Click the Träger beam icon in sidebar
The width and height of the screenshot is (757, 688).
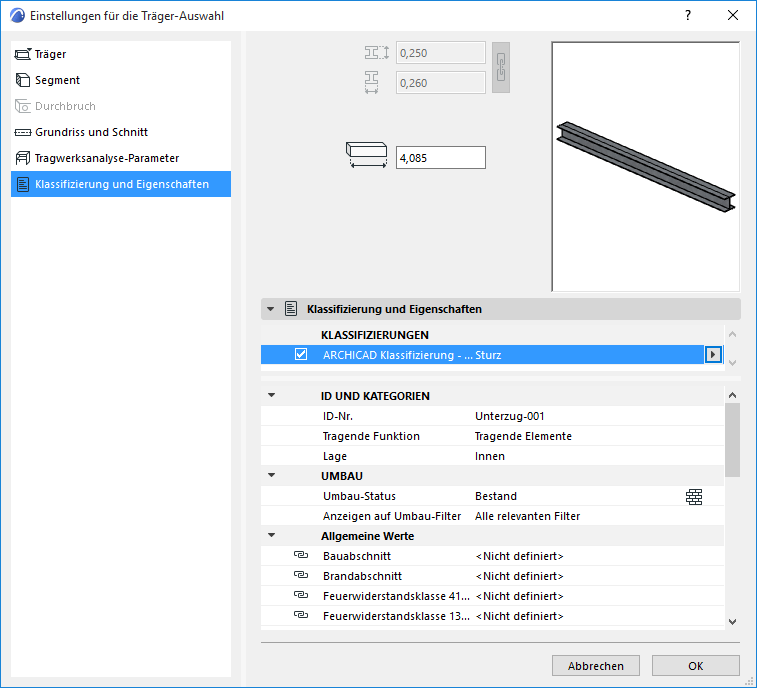pos(23,54)
